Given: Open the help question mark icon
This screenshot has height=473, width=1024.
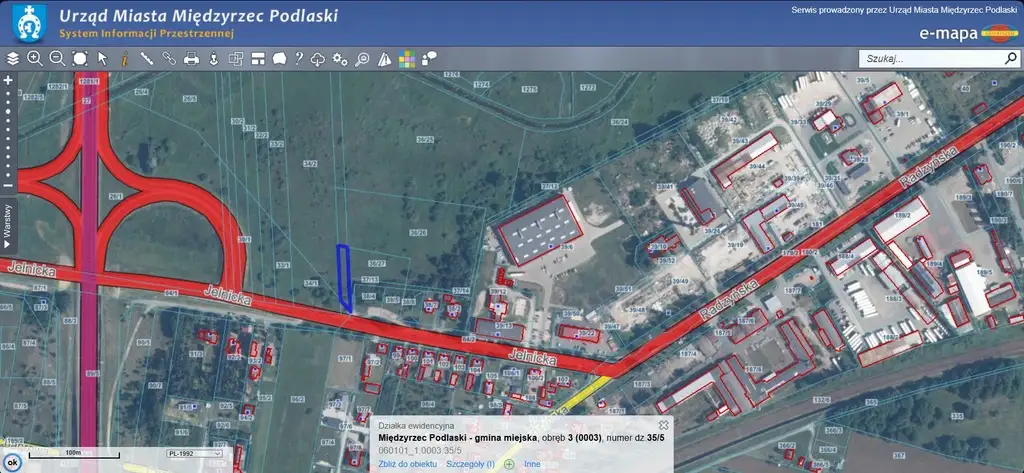Looking at the screenshot, I should 298,59.
